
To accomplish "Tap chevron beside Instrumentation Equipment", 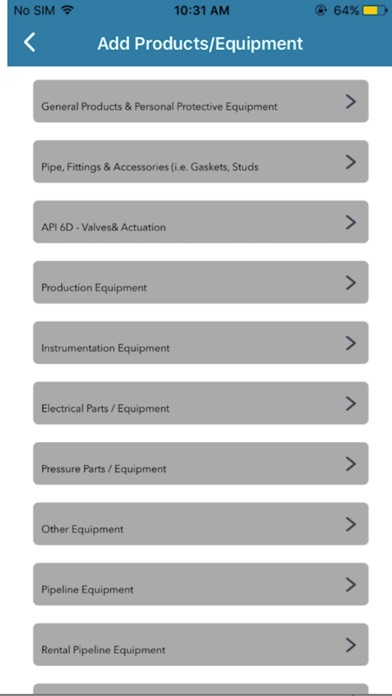I will pos(351,343).
